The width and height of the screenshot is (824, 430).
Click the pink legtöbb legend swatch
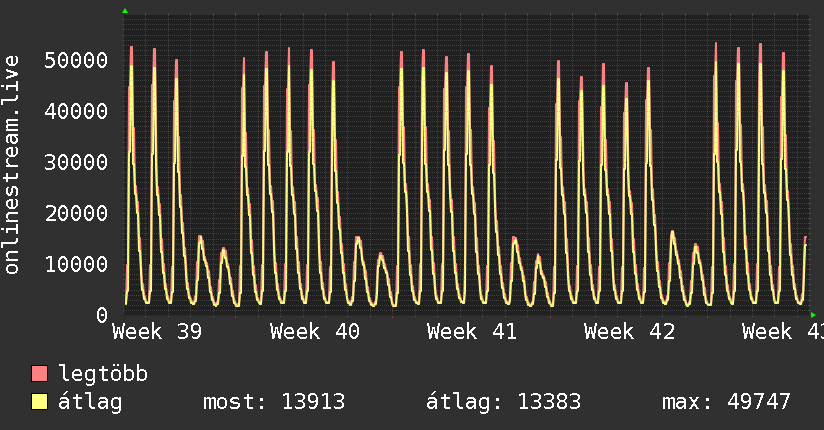(39, 373)
